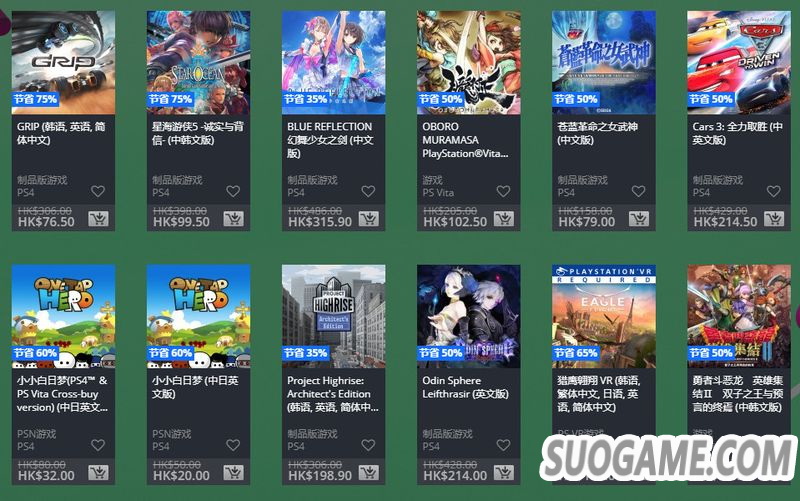
Task: Add Cars 3 to shopping cart
Action: click(x=774, y=219)
